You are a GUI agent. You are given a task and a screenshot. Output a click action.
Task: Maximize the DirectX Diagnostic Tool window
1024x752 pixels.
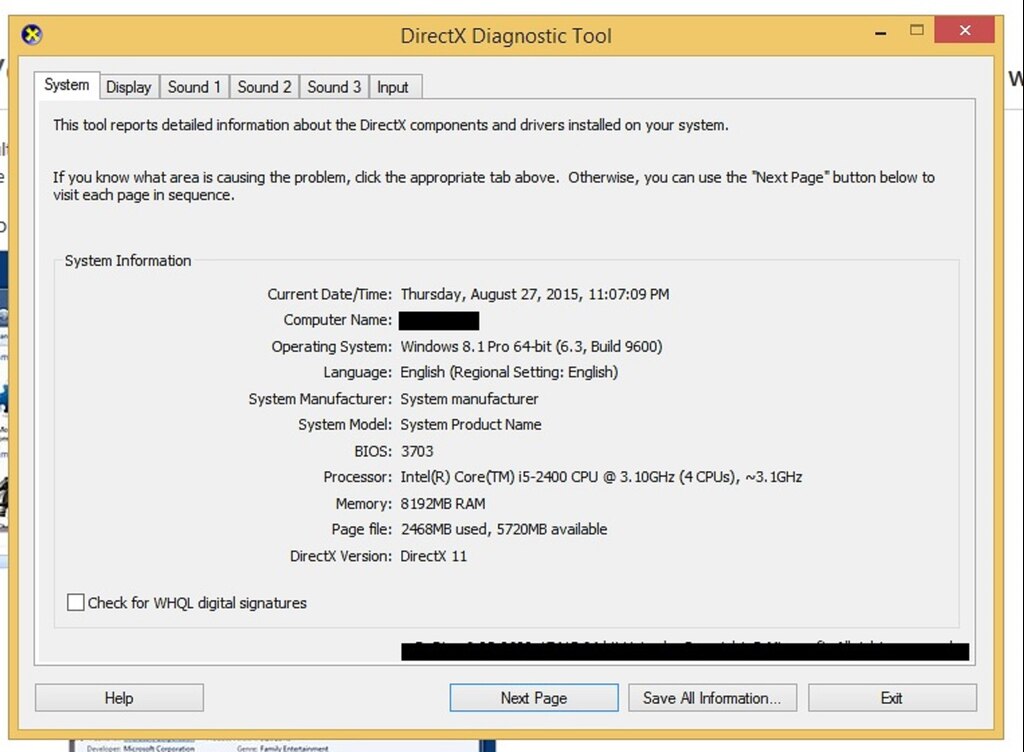click(x=917, y=30)
